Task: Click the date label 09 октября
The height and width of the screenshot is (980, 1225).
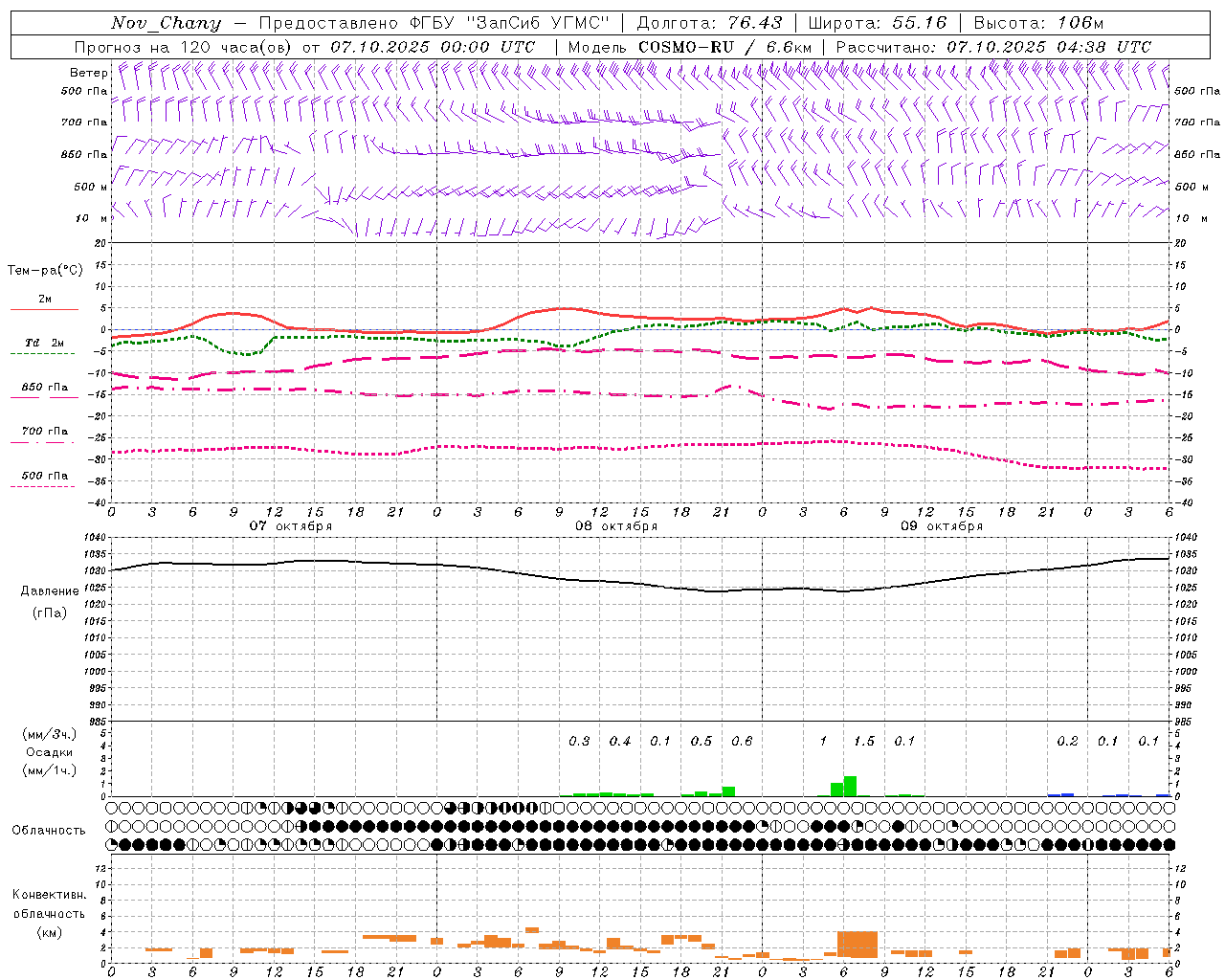Action: pyautogui.click(x=942, y=526)
